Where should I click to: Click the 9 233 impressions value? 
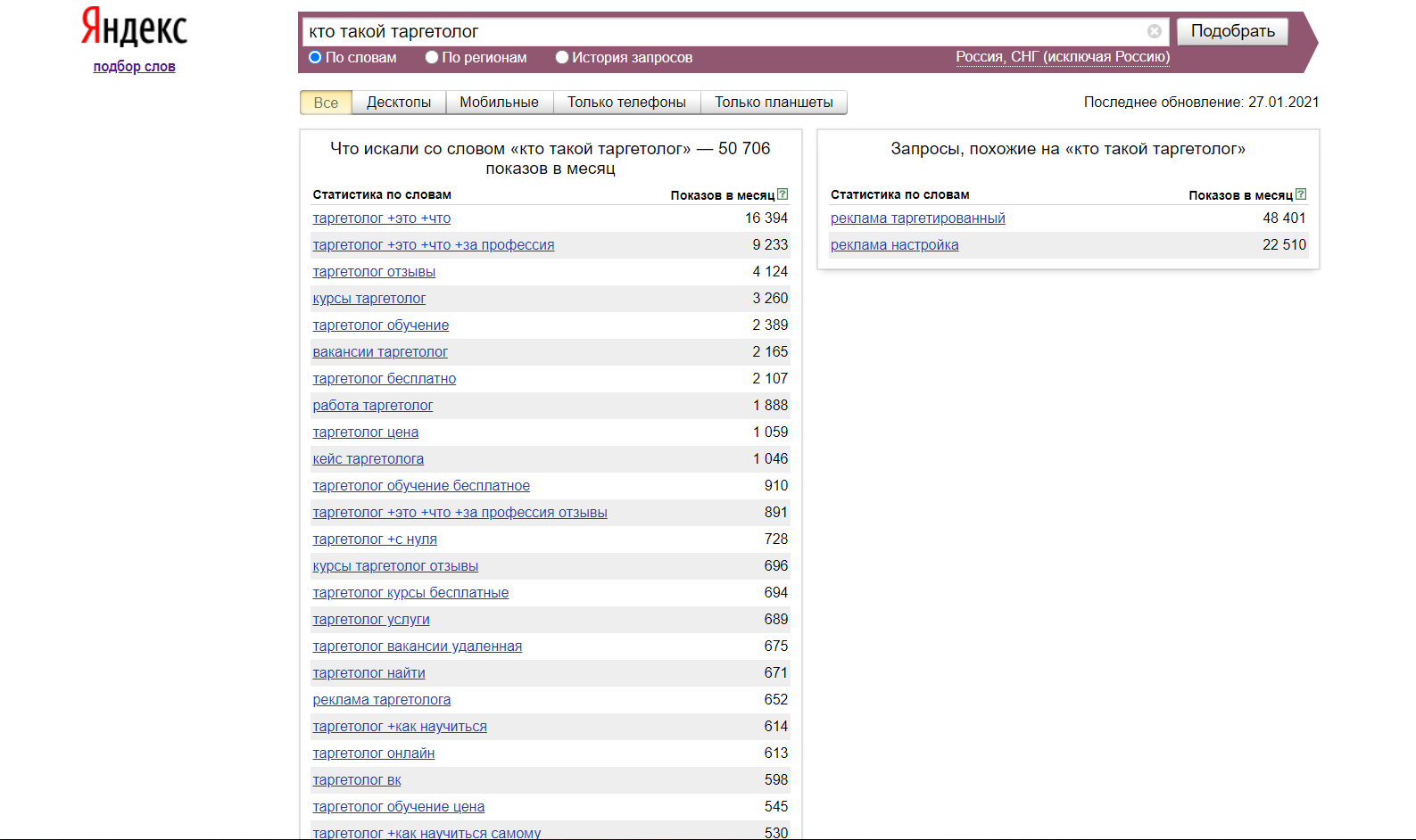pos(770,245)
